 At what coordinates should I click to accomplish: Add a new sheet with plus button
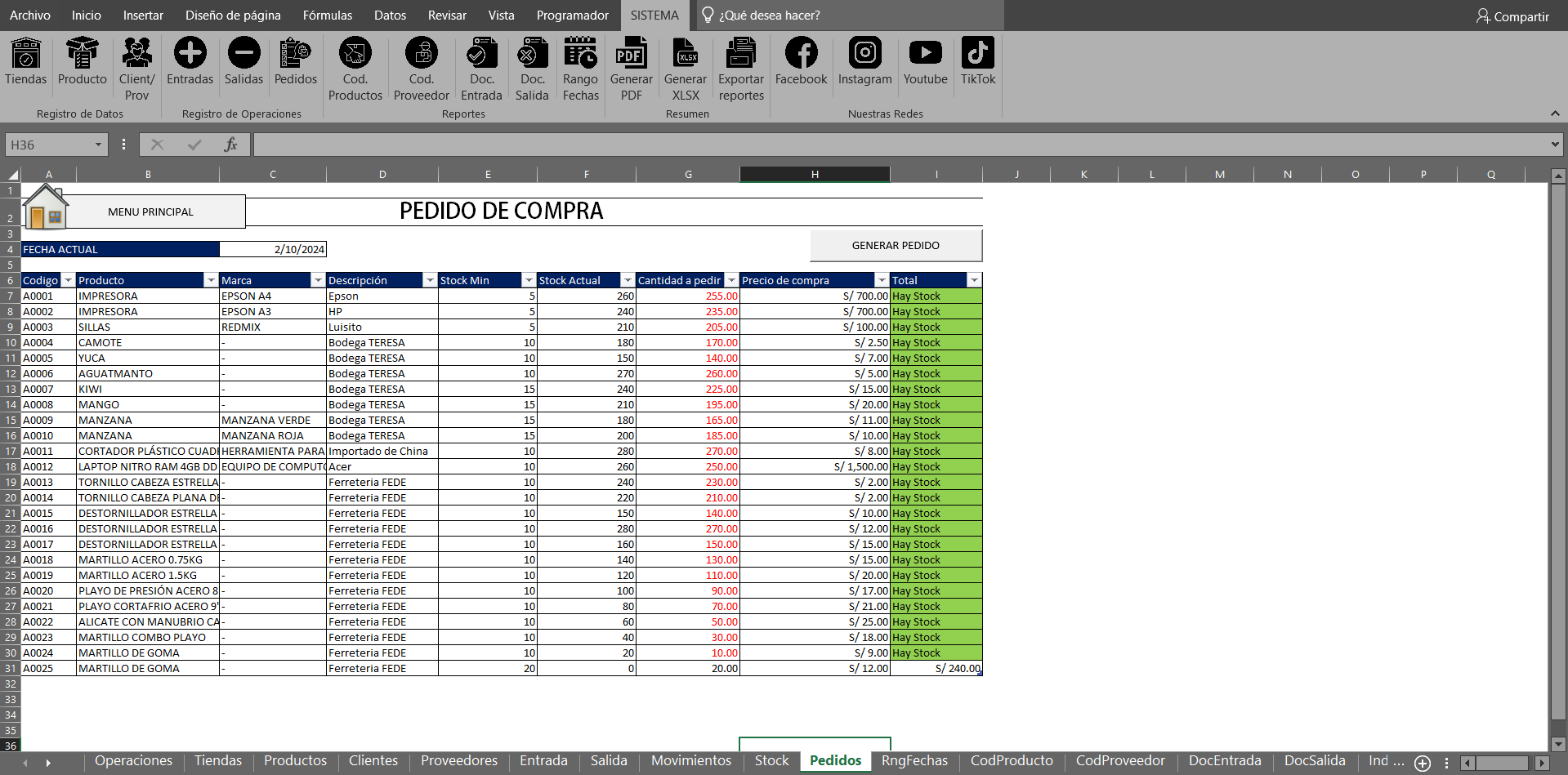coord(1423,763)
